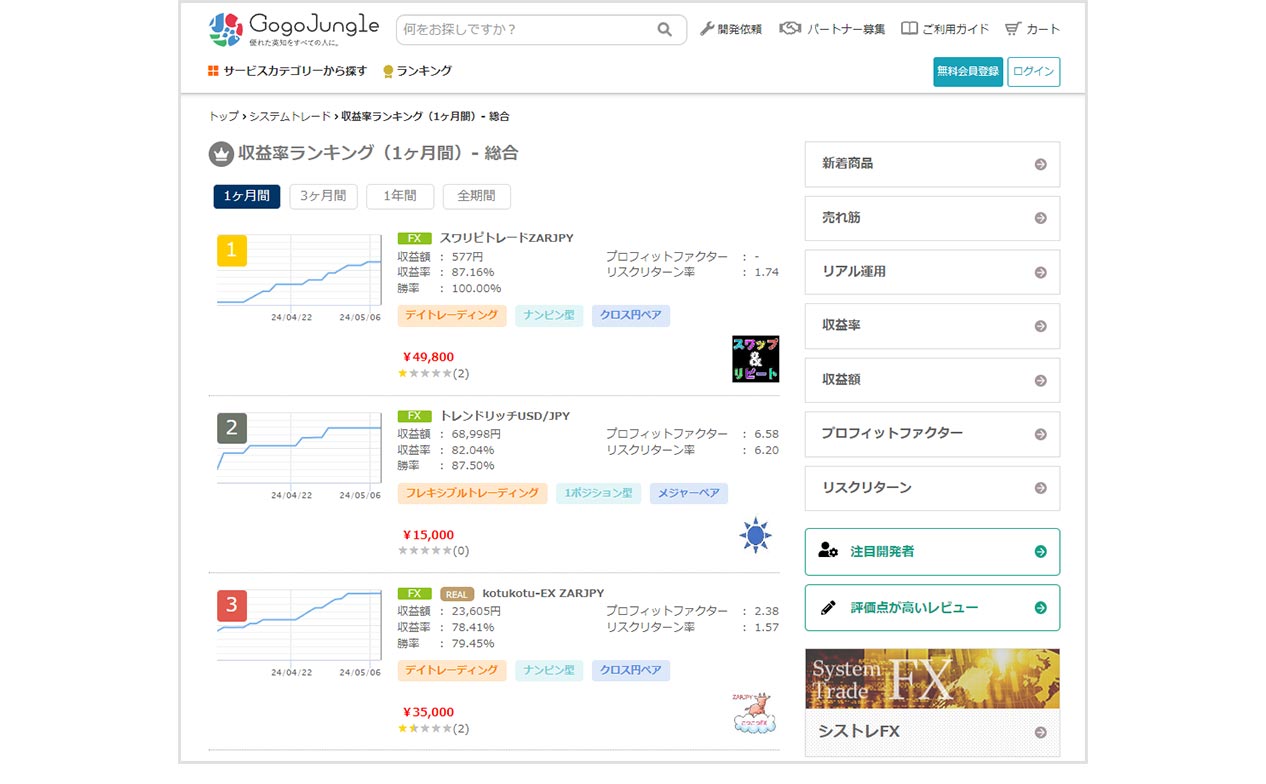Open トレンドリッチUSD/JPY product title
This screenshot has width=1266, height=784.
(505, 416)
